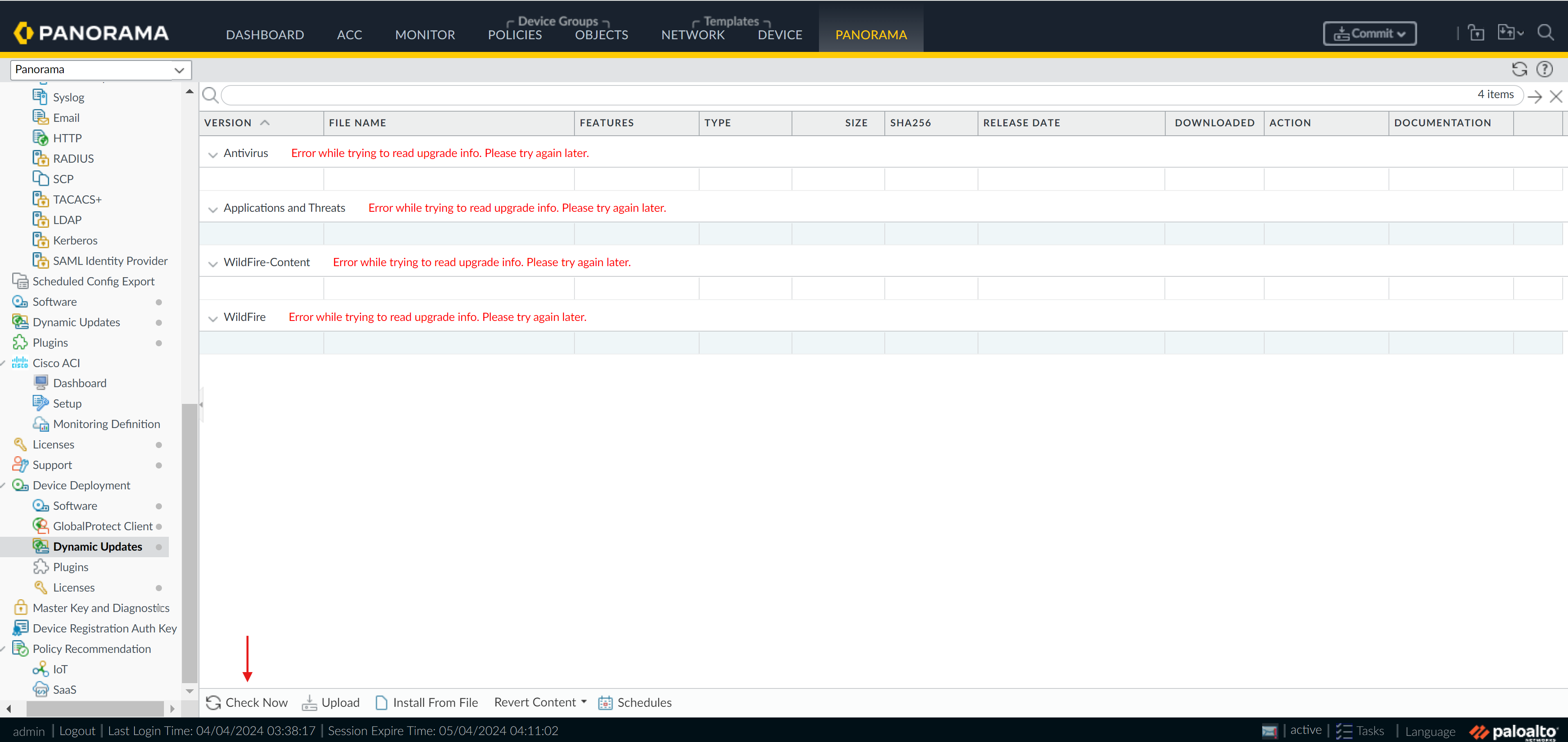Image resolution: width=1568 pixels, height=742 pixels.
Task: Click the Logout link
Action: [x=77, y=731]
